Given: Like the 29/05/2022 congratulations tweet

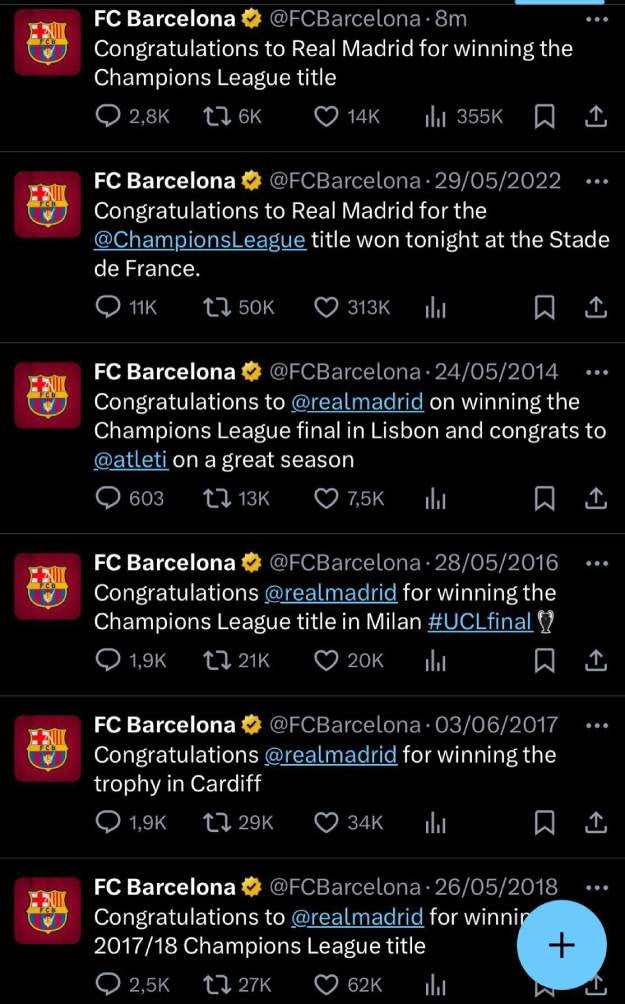Looking at the screenshot, I should coord(327,308).
